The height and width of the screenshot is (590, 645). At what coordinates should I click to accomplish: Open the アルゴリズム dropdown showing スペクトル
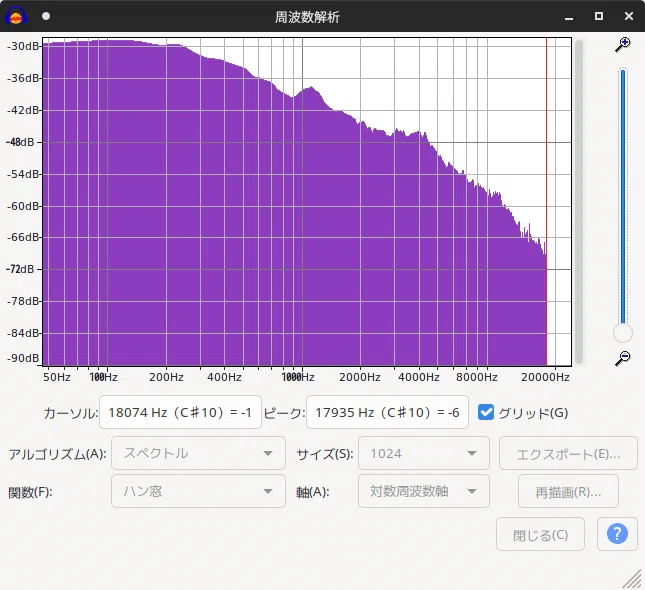(x=198, y=453)
